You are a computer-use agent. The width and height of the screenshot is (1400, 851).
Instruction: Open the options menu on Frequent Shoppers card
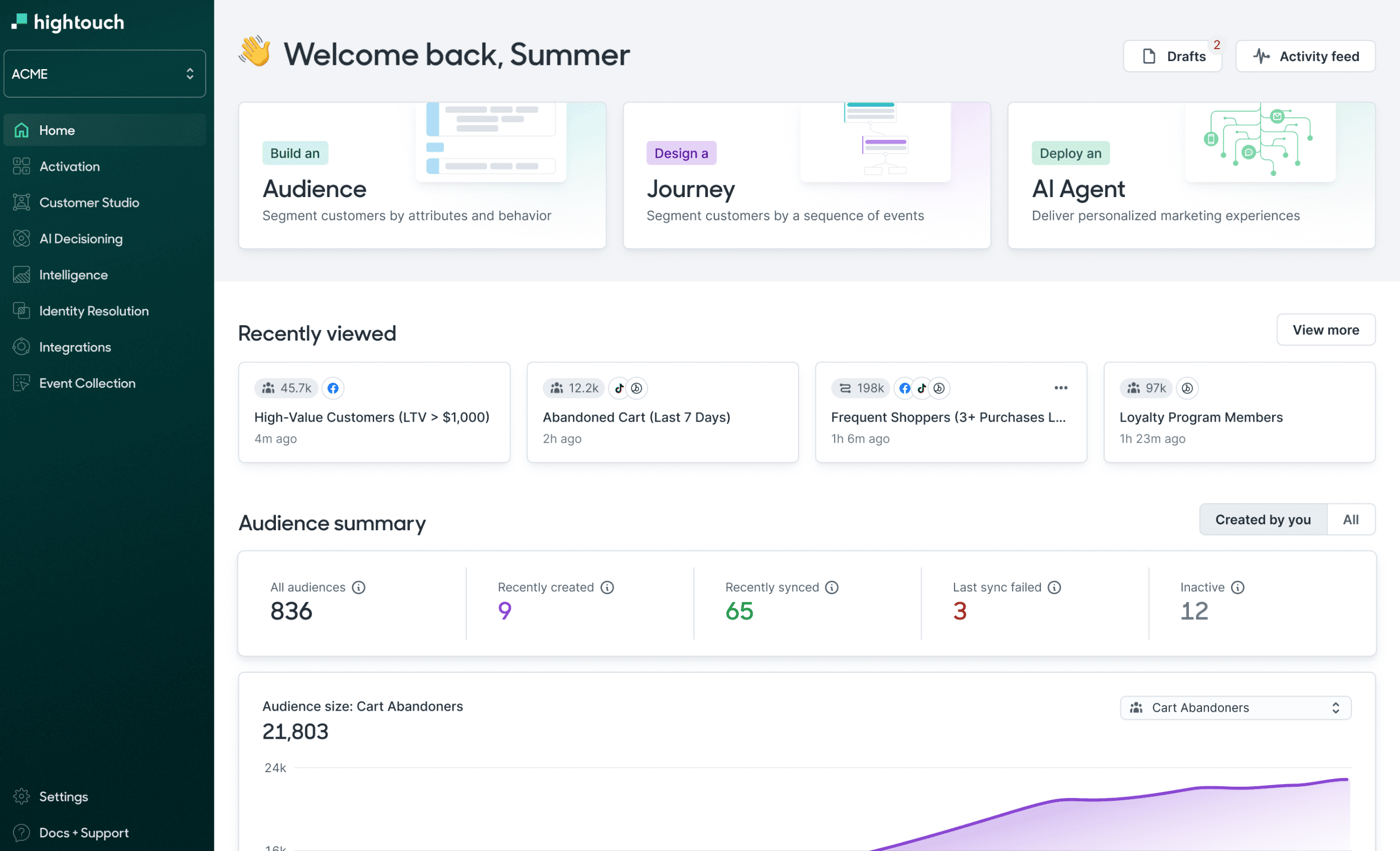click(x=1060, y=388)
